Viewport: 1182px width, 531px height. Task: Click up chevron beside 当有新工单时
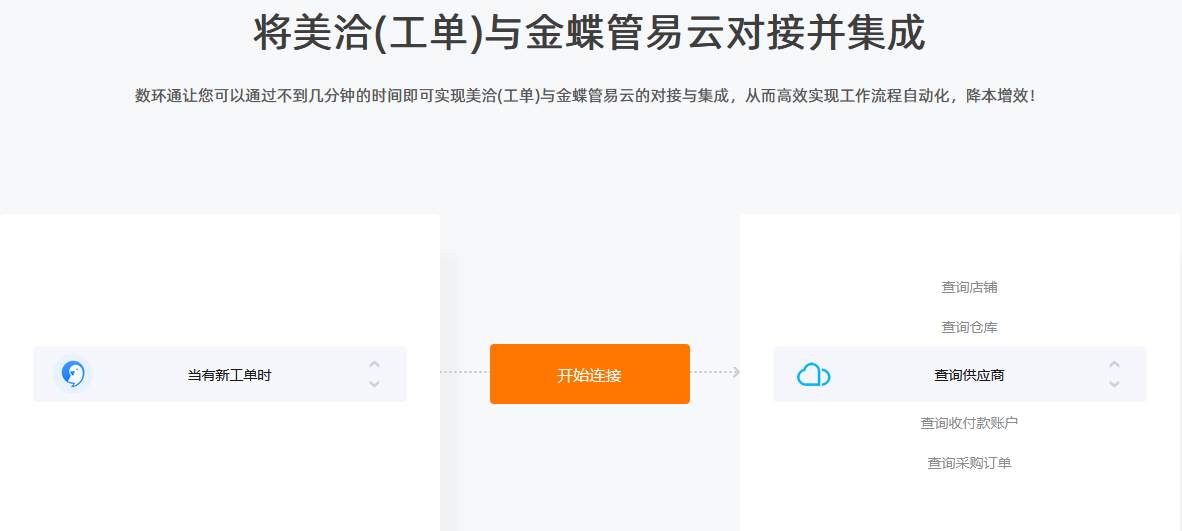pyautogui.click(x=374, y=364)
